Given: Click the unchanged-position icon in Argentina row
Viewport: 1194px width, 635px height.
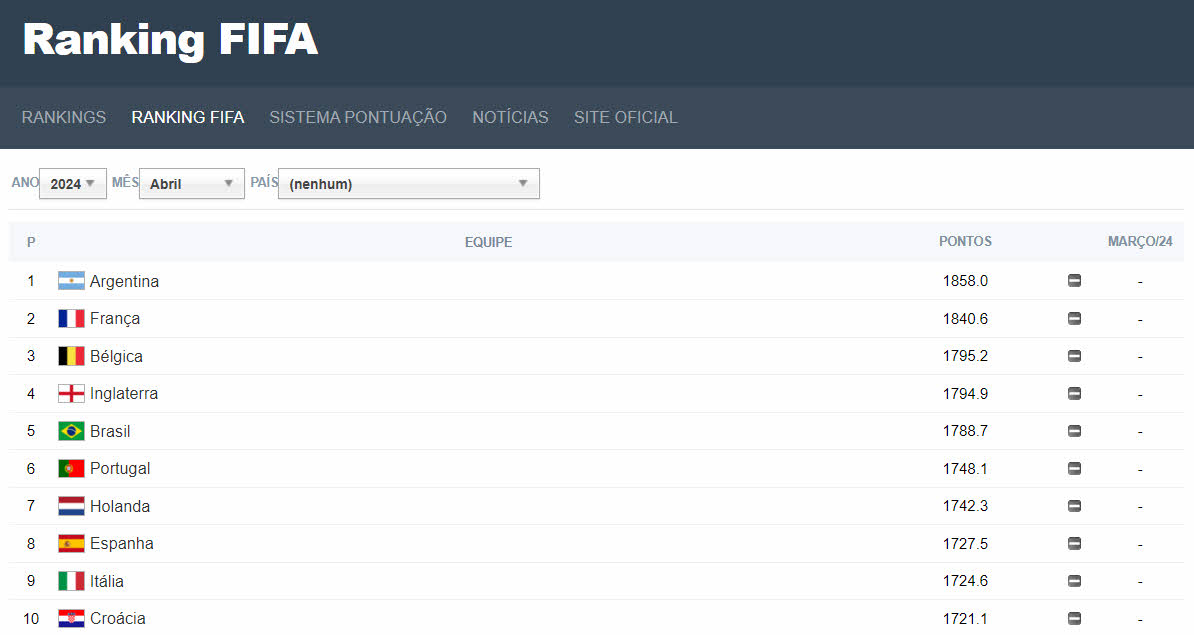Looking at the screenshot, I should tap(1074, 281).
